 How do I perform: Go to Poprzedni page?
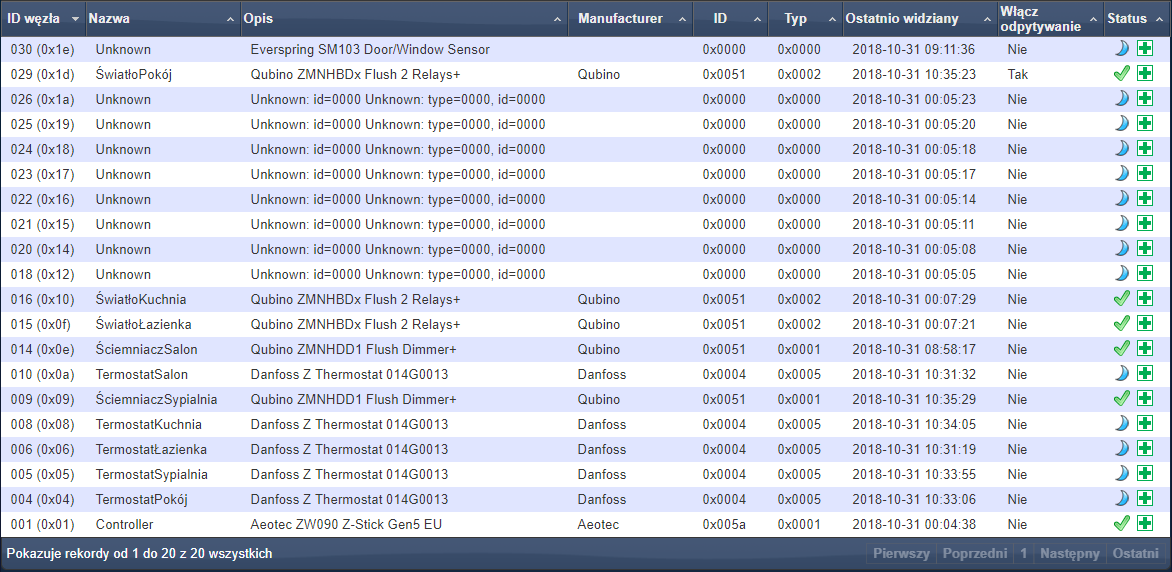(975, 554)
